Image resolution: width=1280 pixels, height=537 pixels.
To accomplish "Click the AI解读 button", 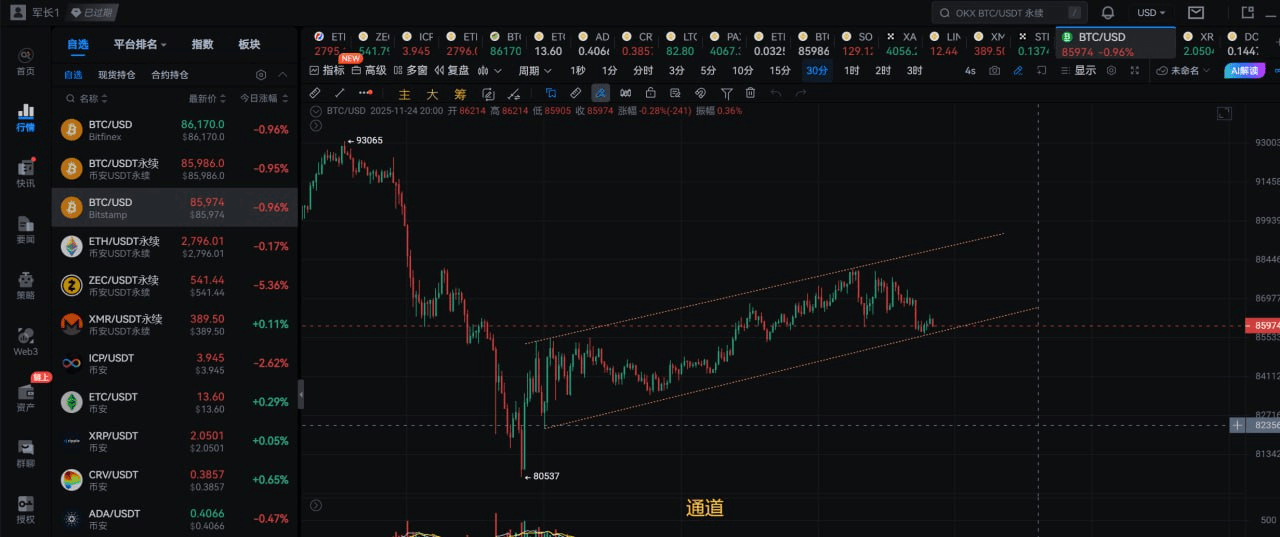I will click(x=1245, y=71).
